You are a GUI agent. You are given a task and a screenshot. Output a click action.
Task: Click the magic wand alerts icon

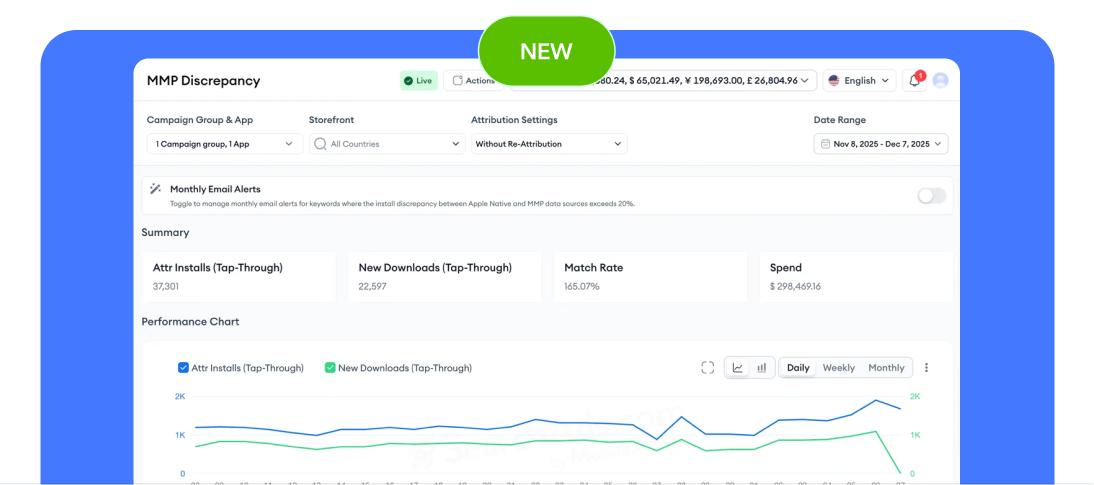click(x=155, y=188)
